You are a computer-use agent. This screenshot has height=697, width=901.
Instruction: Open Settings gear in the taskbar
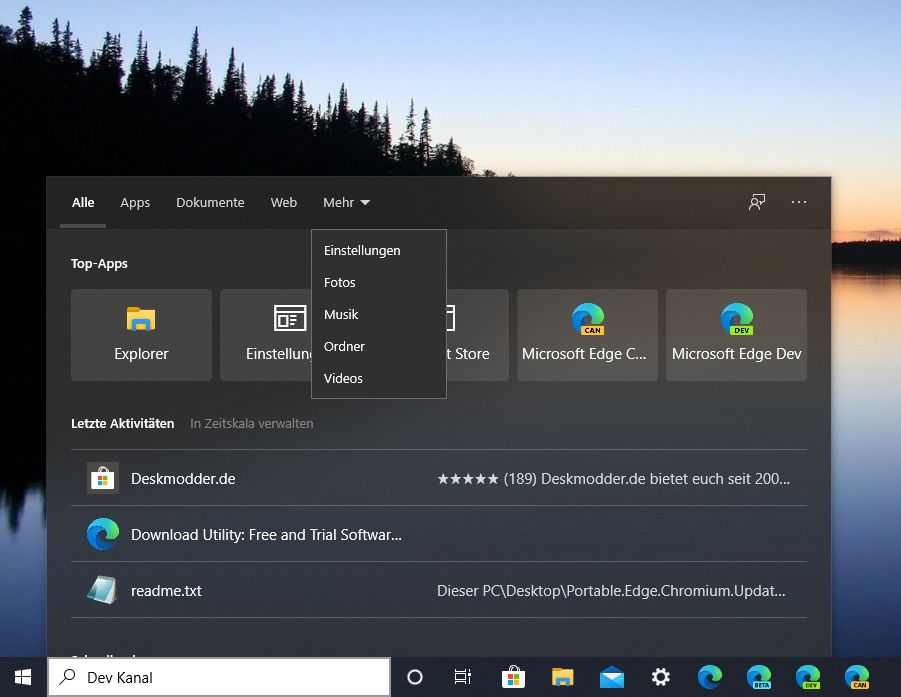pyautogui.click(x=661, y=677)
